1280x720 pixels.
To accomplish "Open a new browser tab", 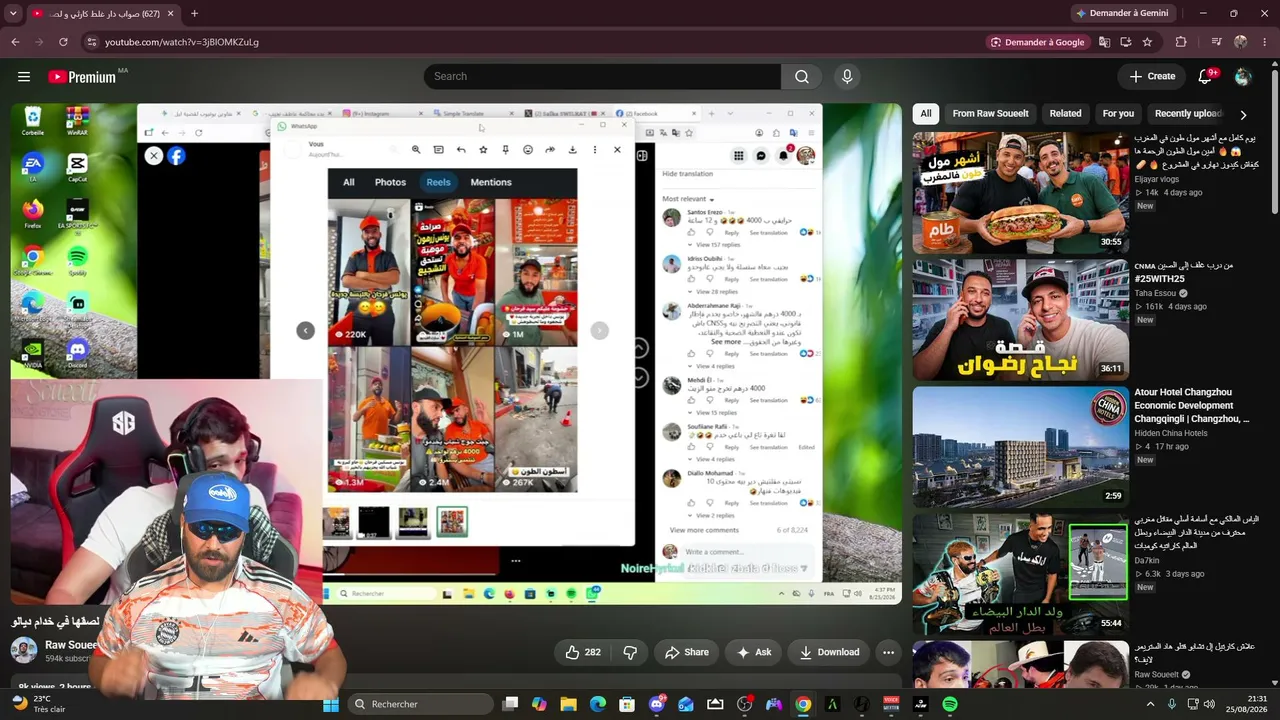I will 194,14.
